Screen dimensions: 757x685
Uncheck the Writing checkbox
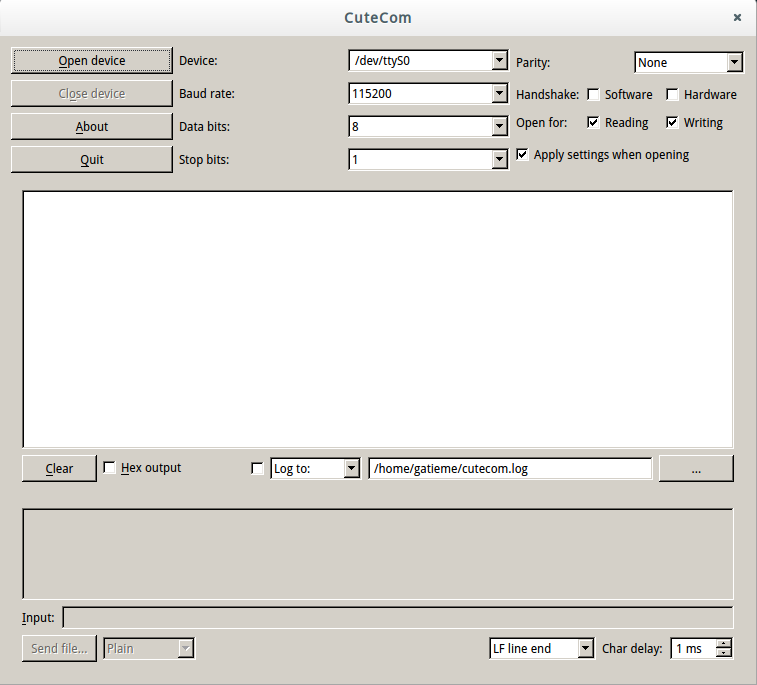point(672,122)
